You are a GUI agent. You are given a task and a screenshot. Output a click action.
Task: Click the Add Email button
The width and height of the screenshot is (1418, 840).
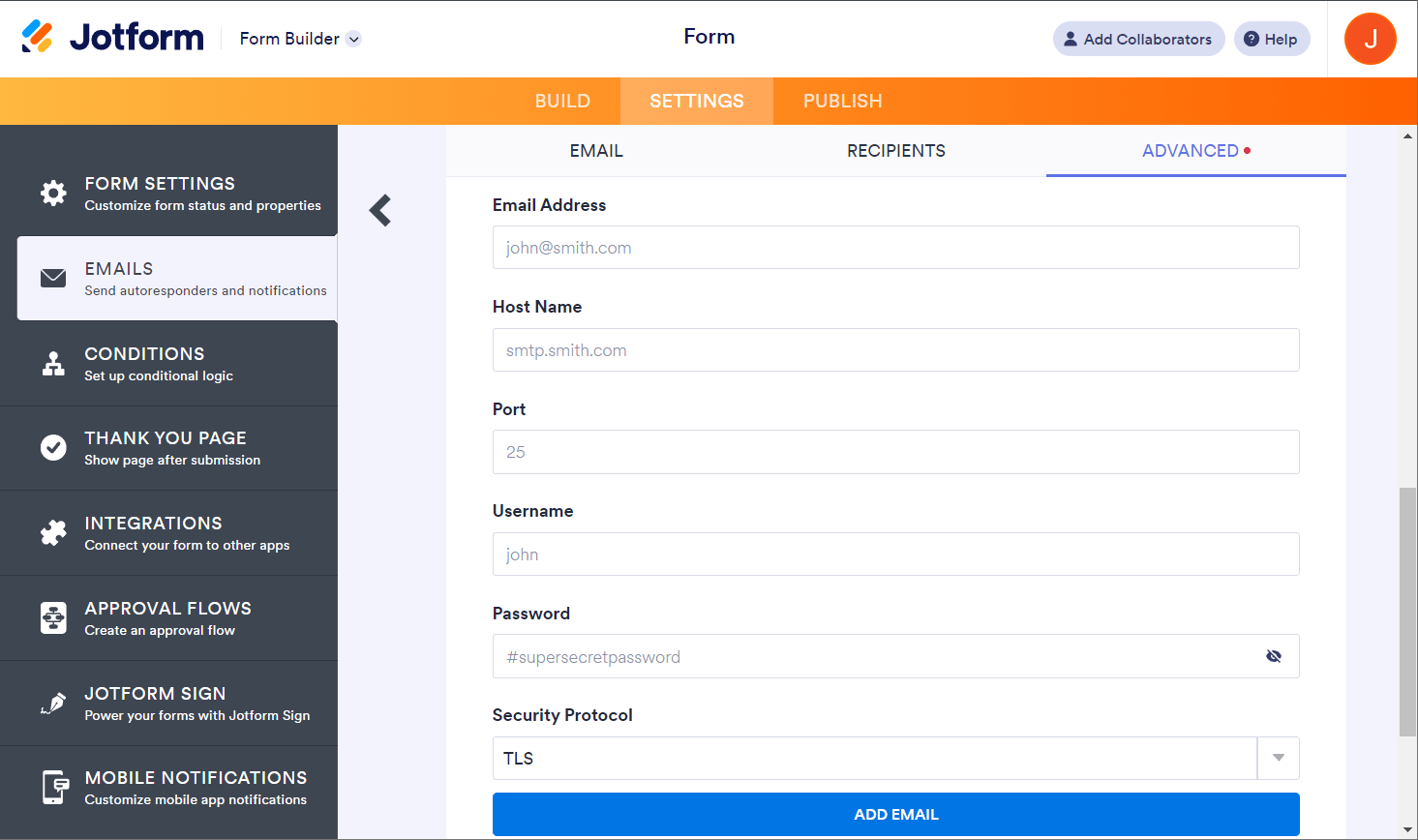tap(895, 814)
